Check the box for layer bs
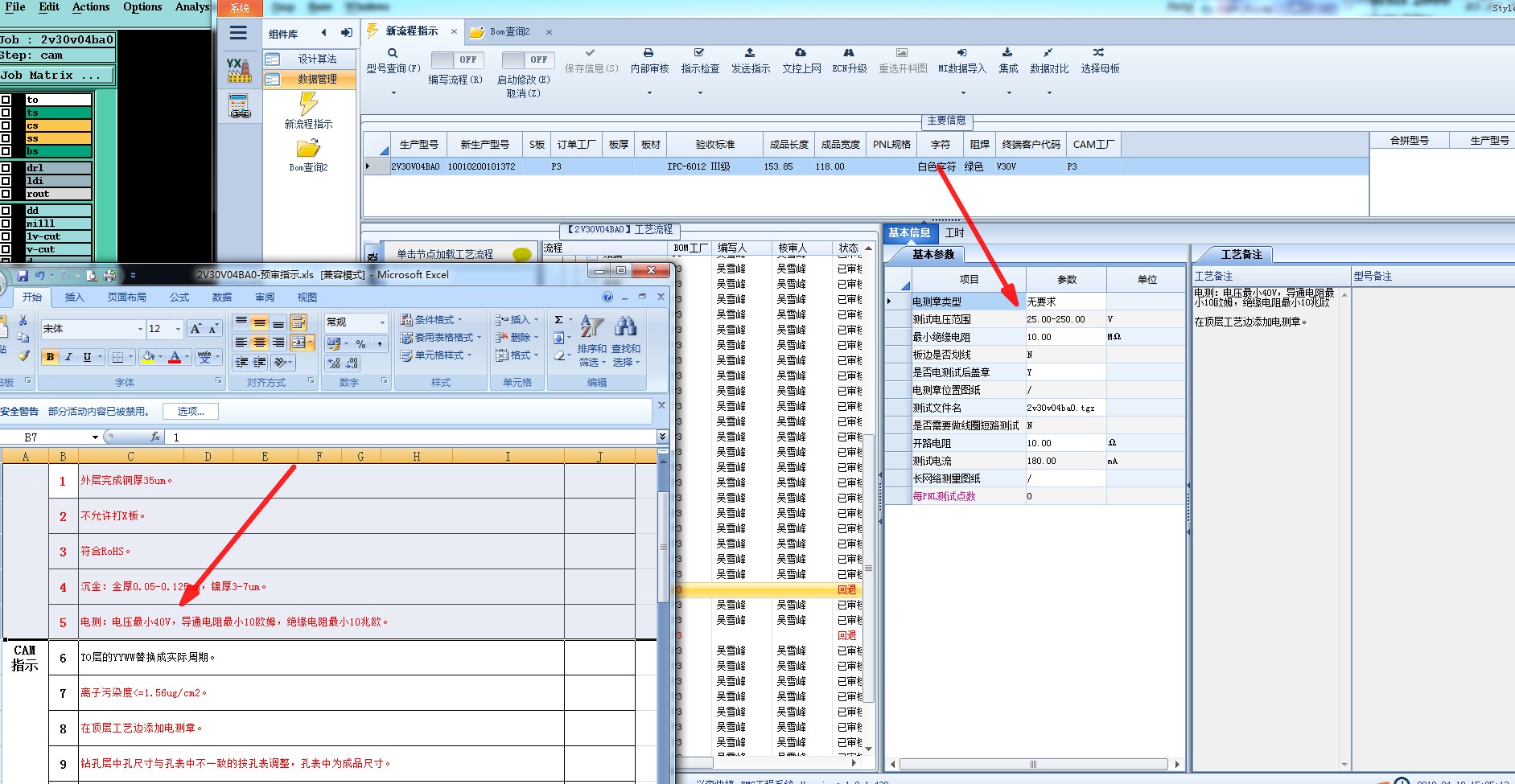This screenshot has height=784, width=1515. coord(6,151)
